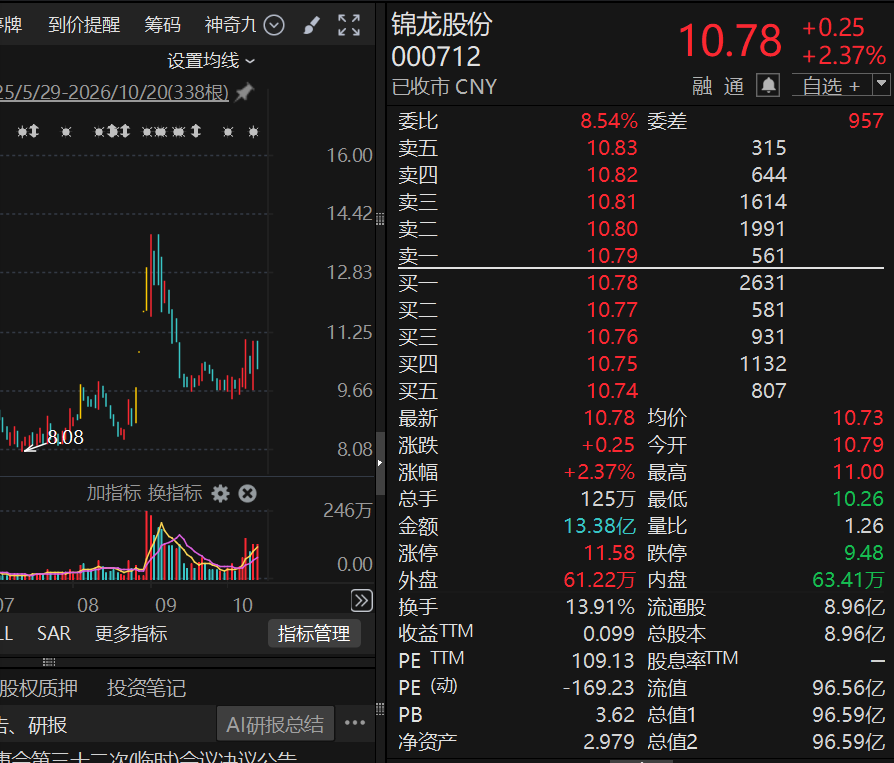This screenshot has width=894, height=763.
Task: Click 卖五 price 10.83
Action: [x=612, y=148]
